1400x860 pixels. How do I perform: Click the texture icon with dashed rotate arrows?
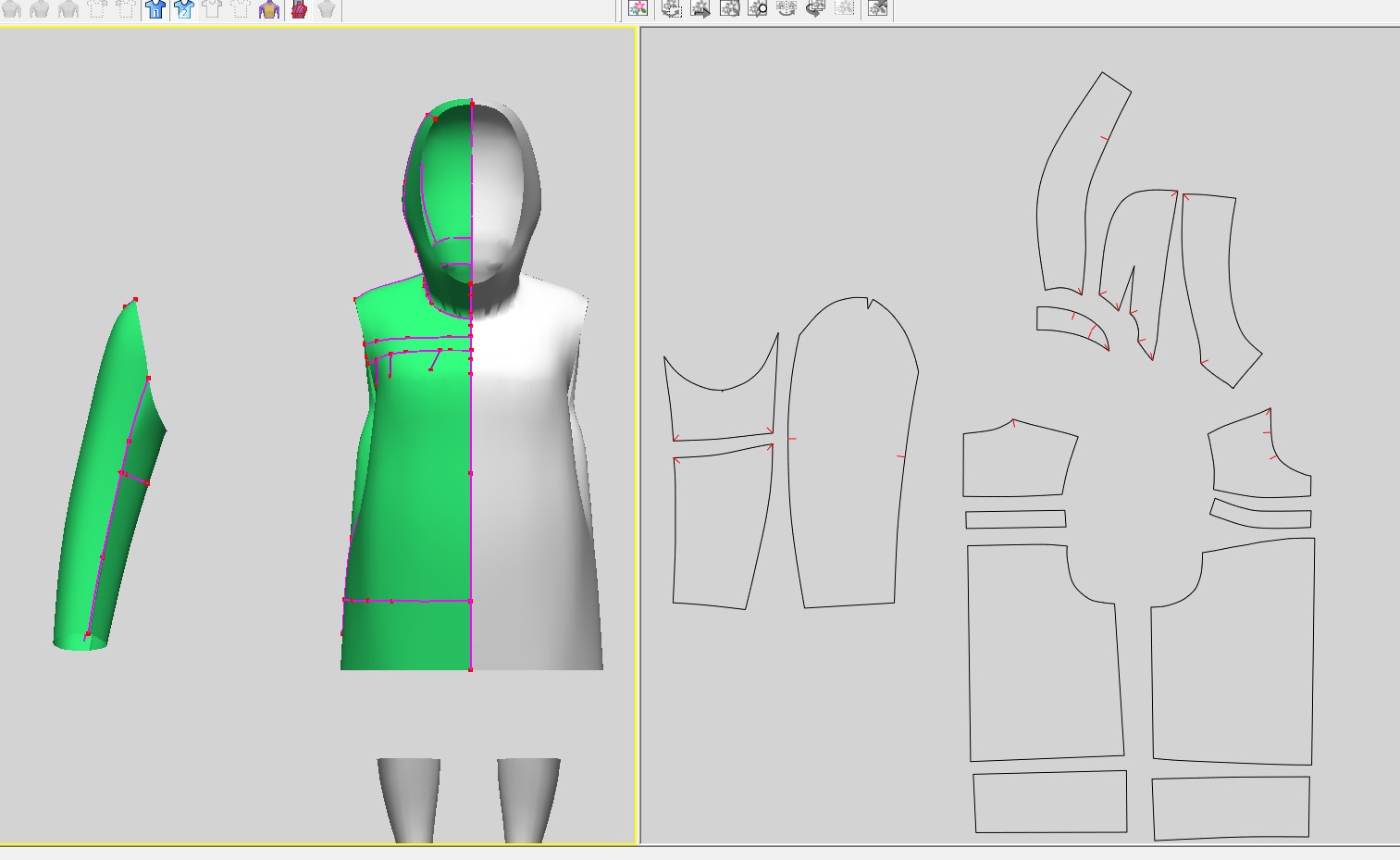672,8
